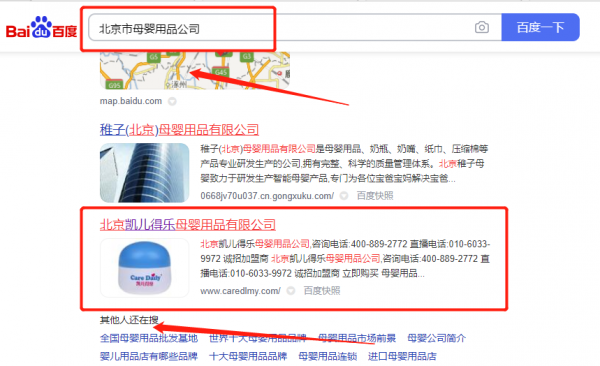Open the 北京凯儿得乐母婴用品有限公司 result link

188,225
